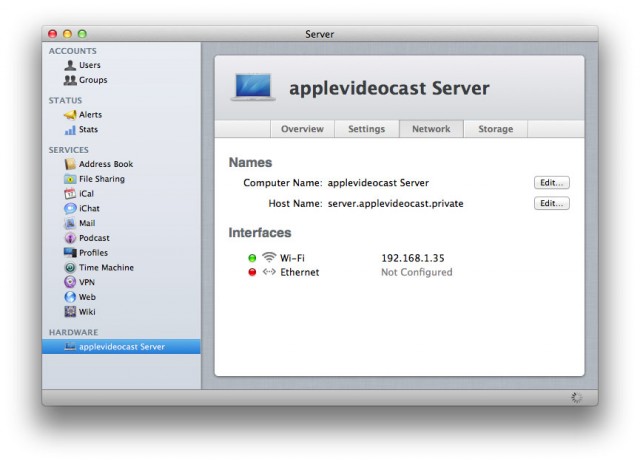Show Alerts under Status
640x464 pixels.
coord(121,115)
